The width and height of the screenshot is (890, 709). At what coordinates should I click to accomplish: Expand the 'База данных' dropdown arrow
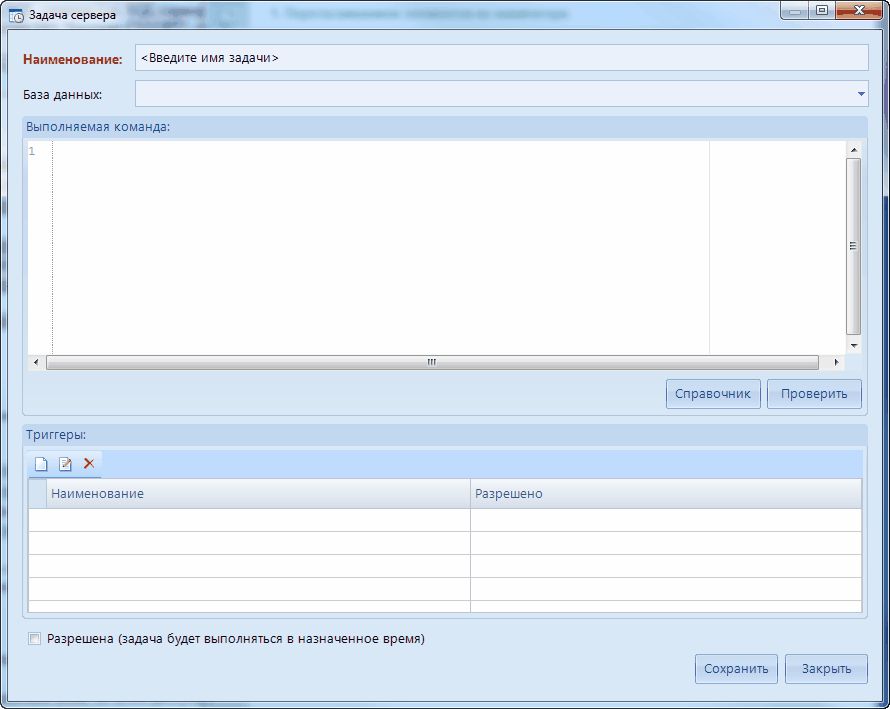[861, 94]
